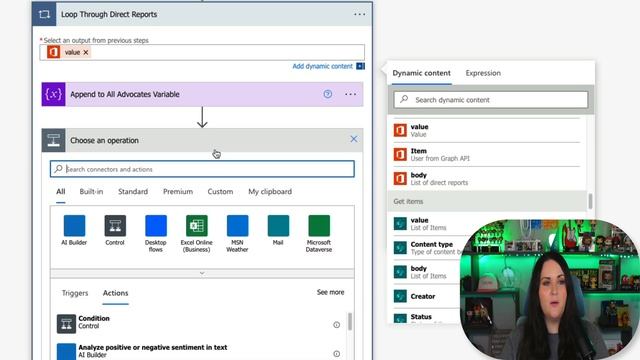This screenshot has height=360, width=640.
Task: Switch to the Premium tab
Action: pos(178,192)
